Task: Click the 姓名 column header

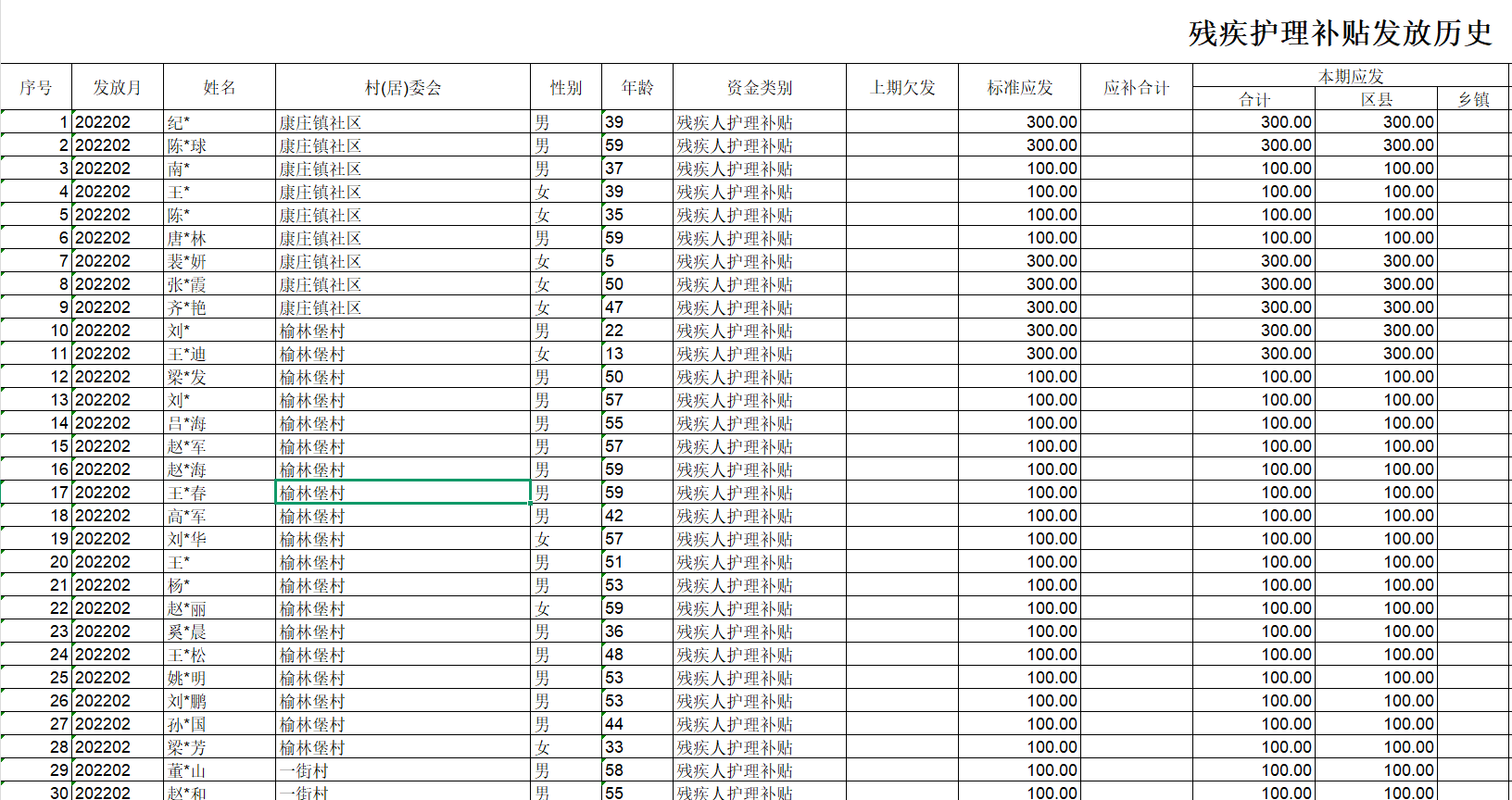Action: [220, 88]
